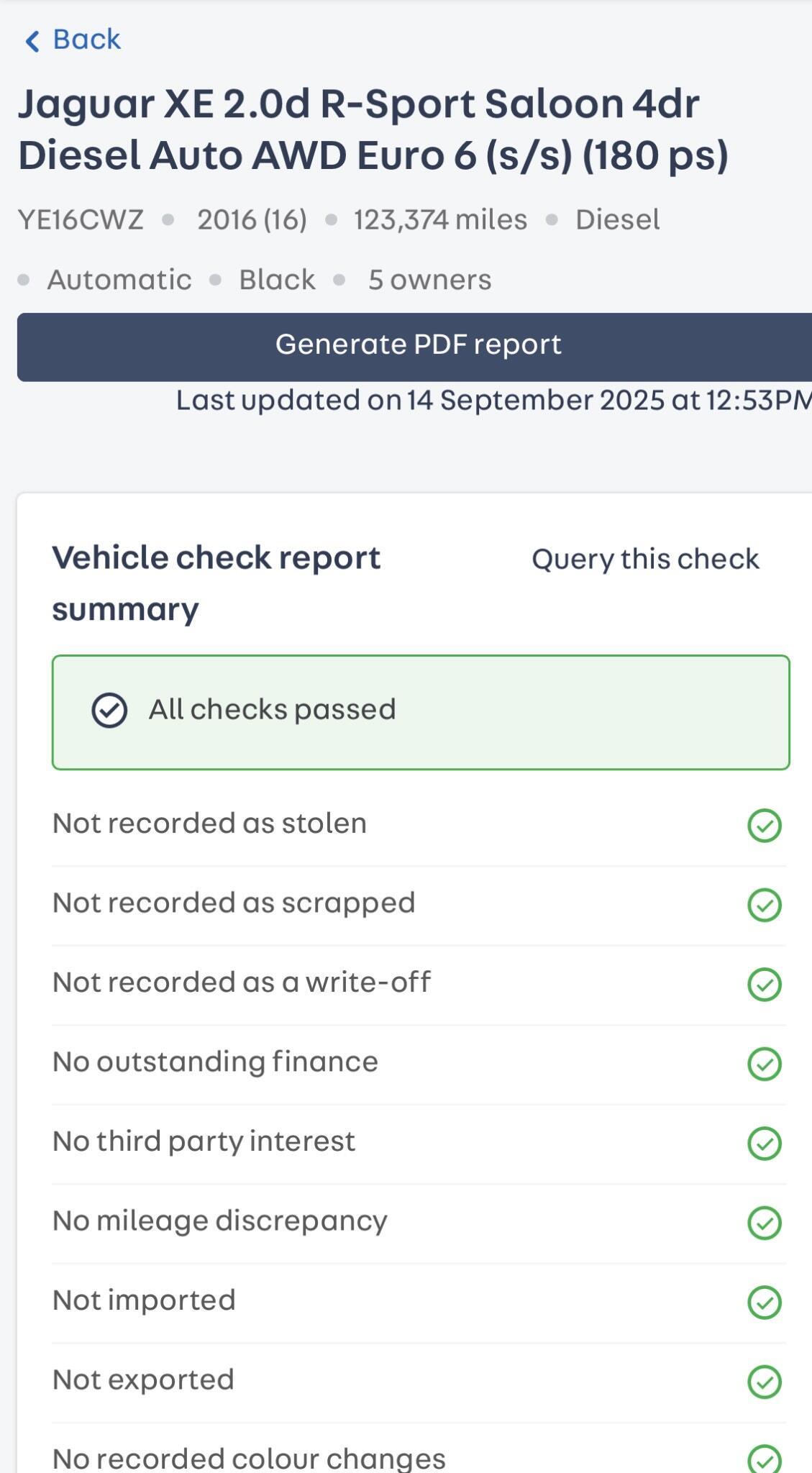Select the No outstanding finance row text

pyautogui.click(x=215, y=1062)
